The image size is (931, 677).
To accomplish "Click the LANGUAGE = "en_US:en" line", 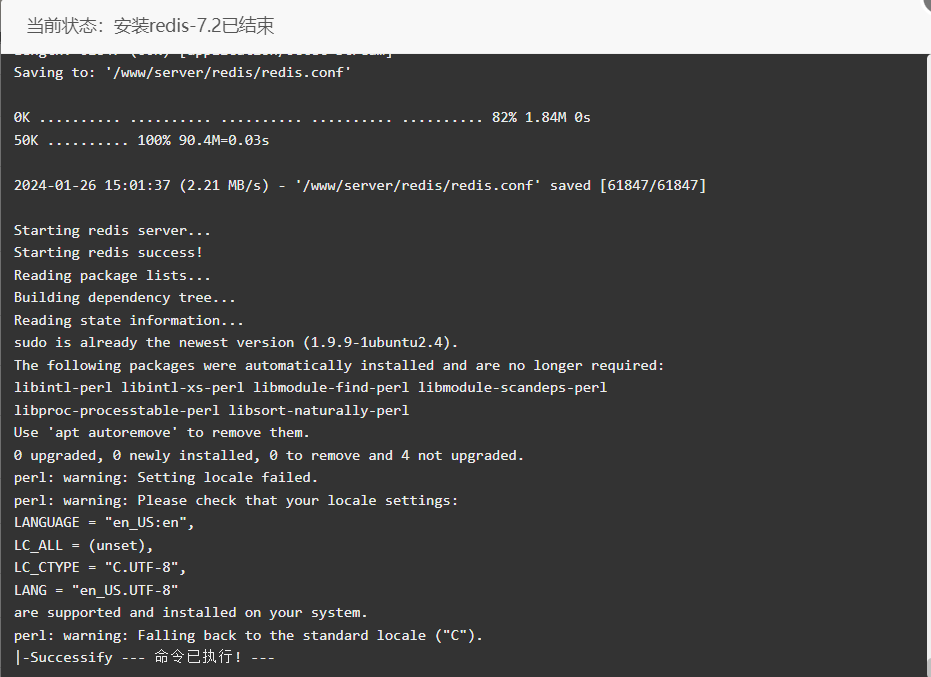I will coord(104,523).
